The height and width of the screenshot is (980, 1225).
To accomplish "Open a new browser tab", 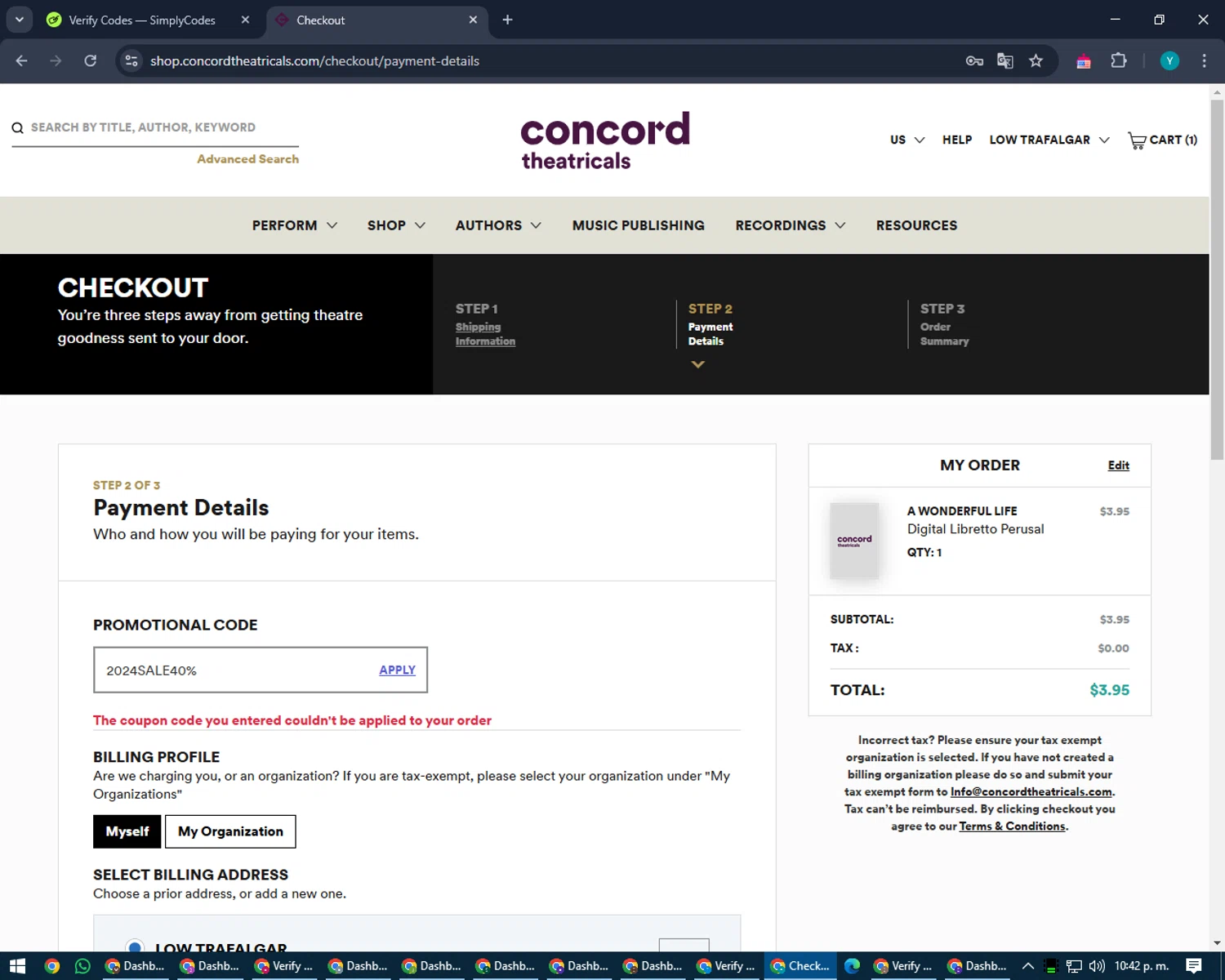I will tap(507, 20).
